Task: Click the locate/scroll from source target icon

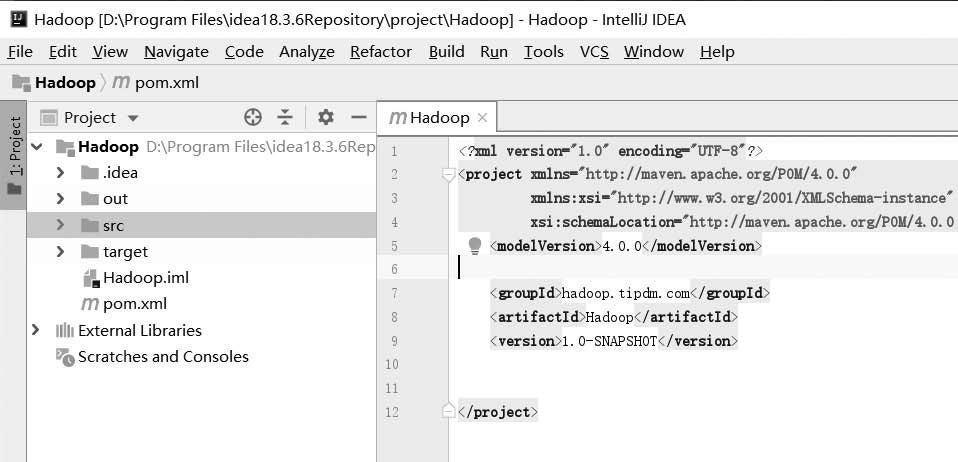Action: pos(252,117)
